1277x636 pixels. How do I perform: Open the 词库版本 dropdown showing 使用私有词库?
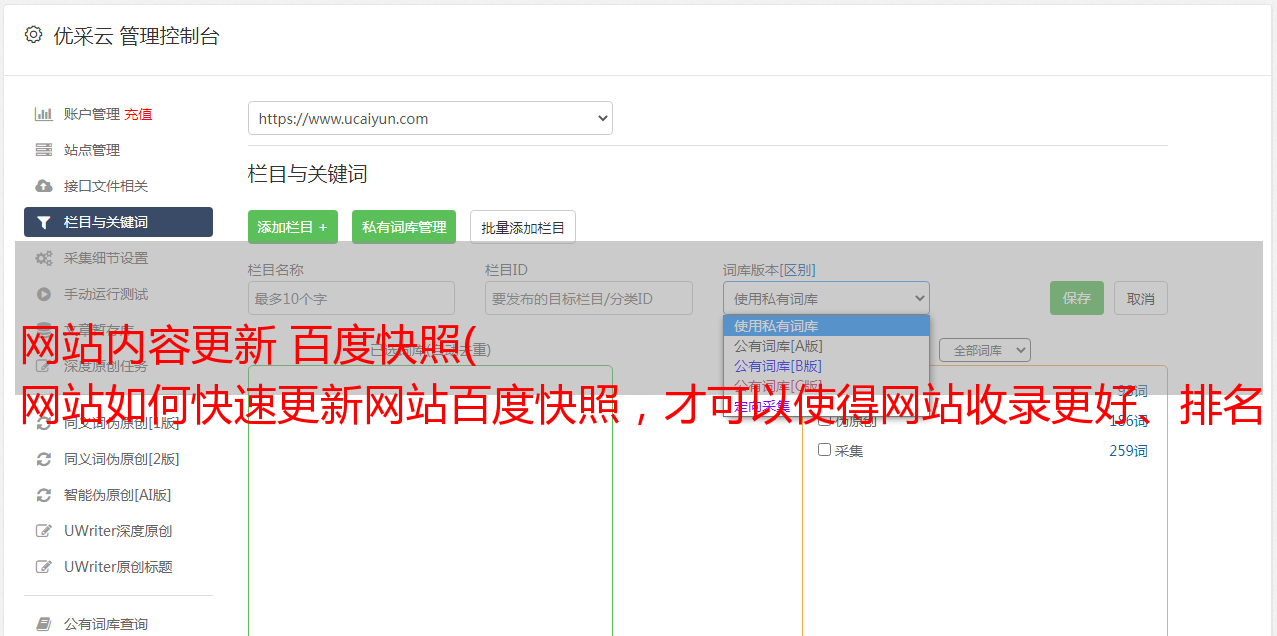826,298
